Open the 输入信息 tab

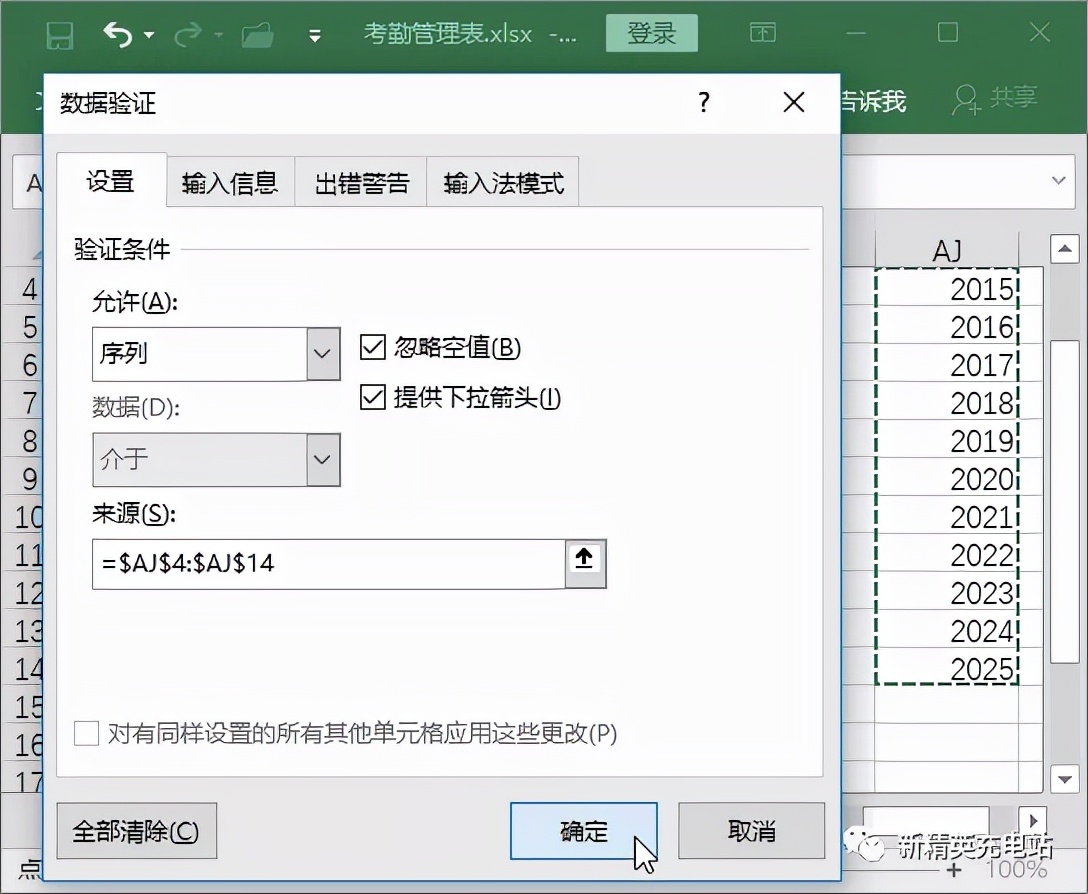click(x=229, y=181)
